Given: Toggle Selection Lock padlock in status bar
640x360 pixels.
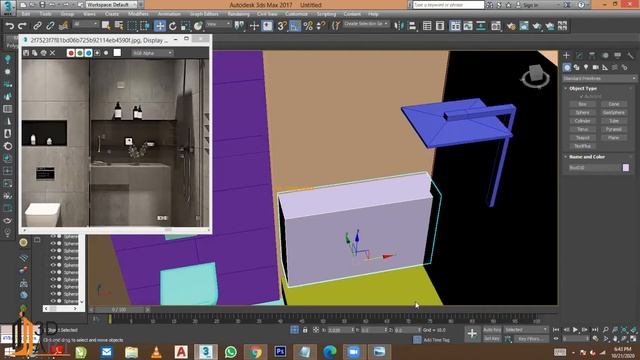Looking at the screenshot, I should tap(305, 330).
